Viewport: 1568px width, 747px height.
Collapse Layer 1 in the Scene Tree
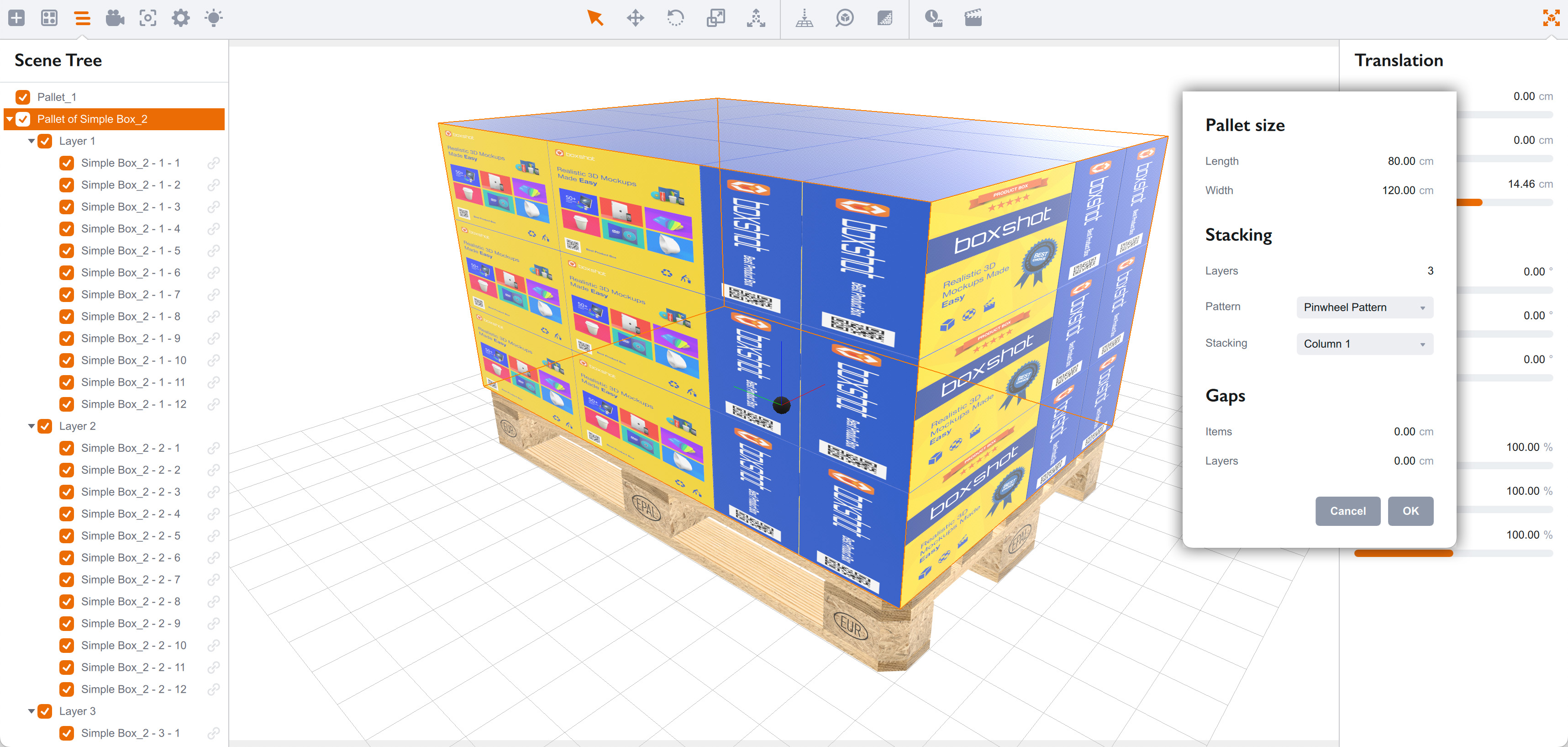tap(31, 141)
